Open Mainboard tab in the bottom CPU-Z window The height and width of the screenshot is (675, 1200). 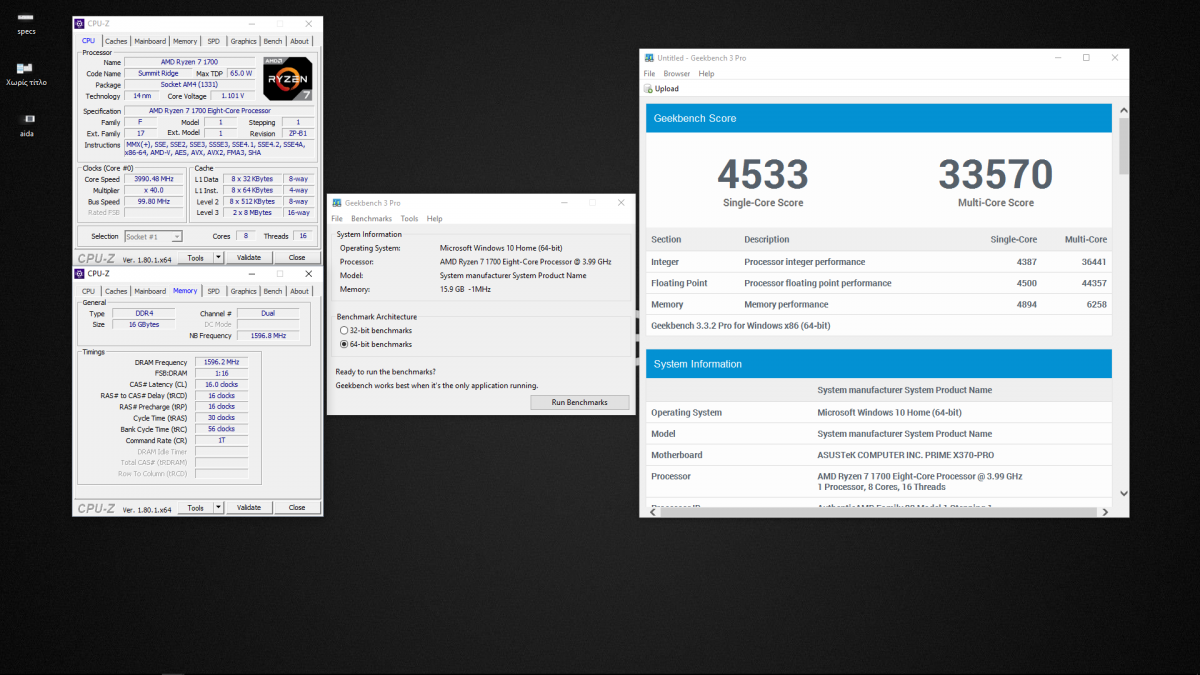[150, 291]
